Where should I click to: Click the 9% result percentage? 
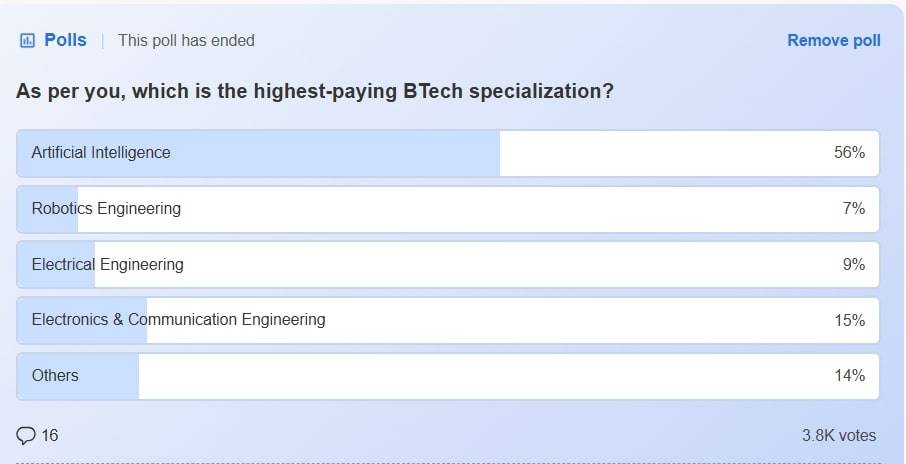[853, 265]
